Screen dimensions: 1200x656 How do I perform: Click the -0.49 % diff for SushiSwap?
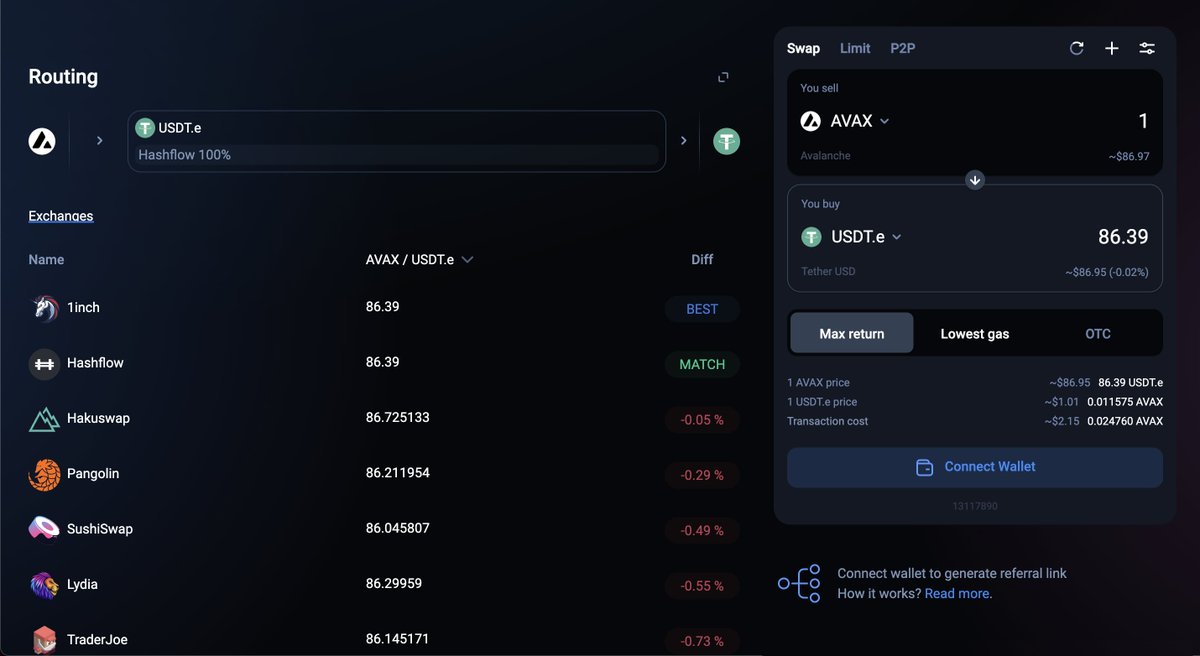point(702,531)
